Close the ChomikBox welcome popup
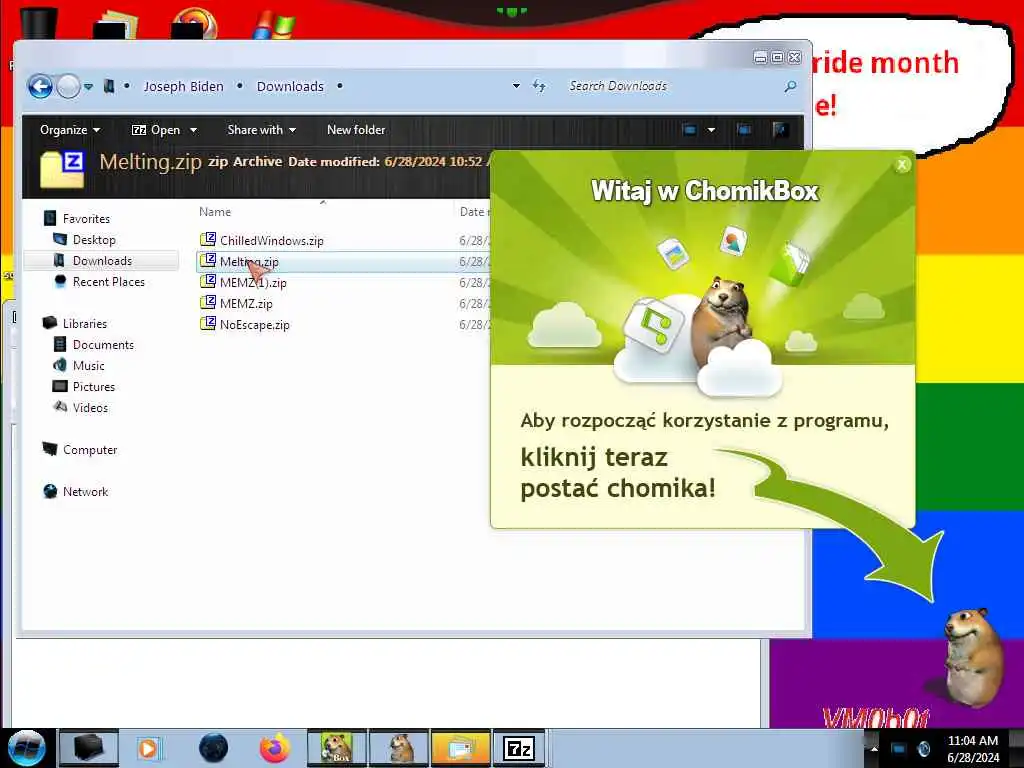The height and width of the screenshot is (768, 1024). coord(902,165)
